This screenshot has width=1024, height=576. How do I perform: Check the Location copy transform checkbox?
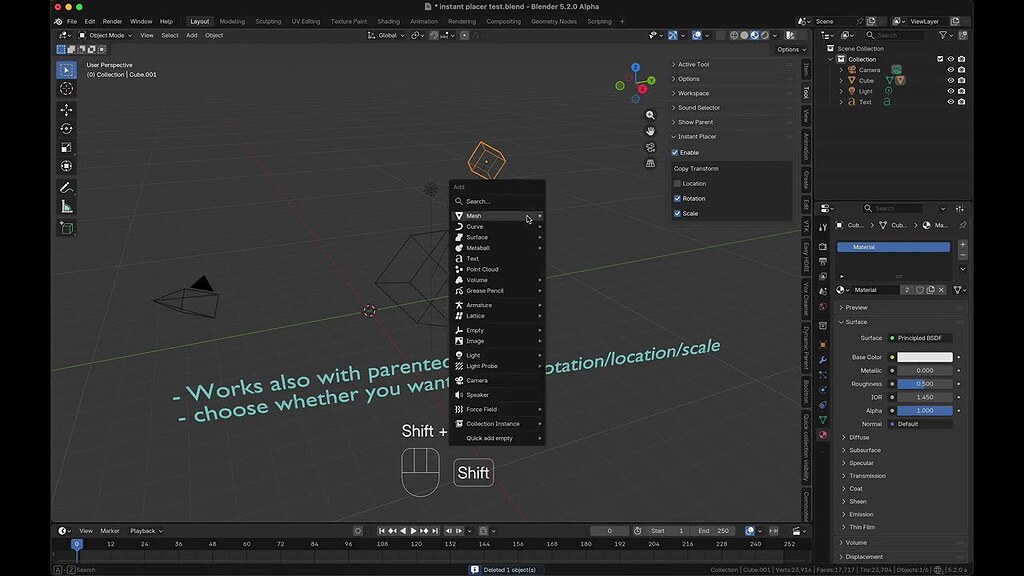point(677,184)
